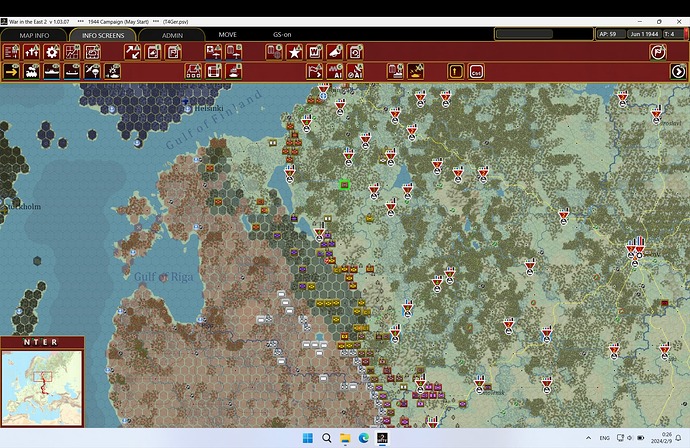Select the INFO SCREENS tab
This screenshot has height=448, width=690.
(x=103, y=35)
